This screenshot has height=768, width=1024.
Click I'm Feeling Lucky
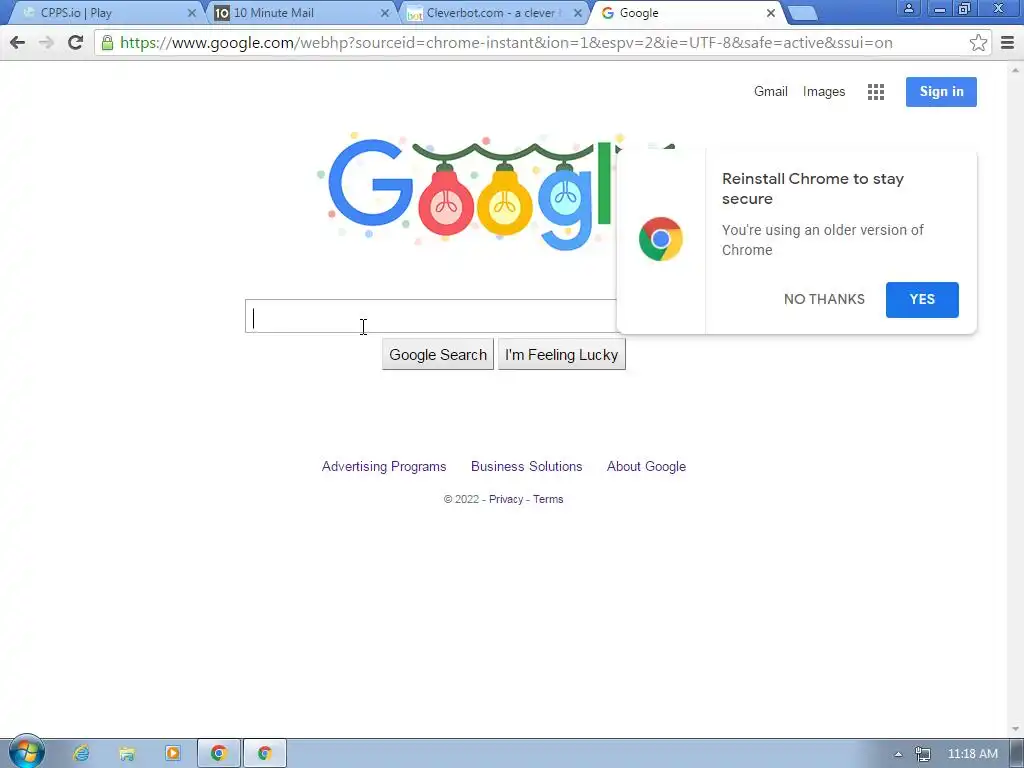click(562, 355)
